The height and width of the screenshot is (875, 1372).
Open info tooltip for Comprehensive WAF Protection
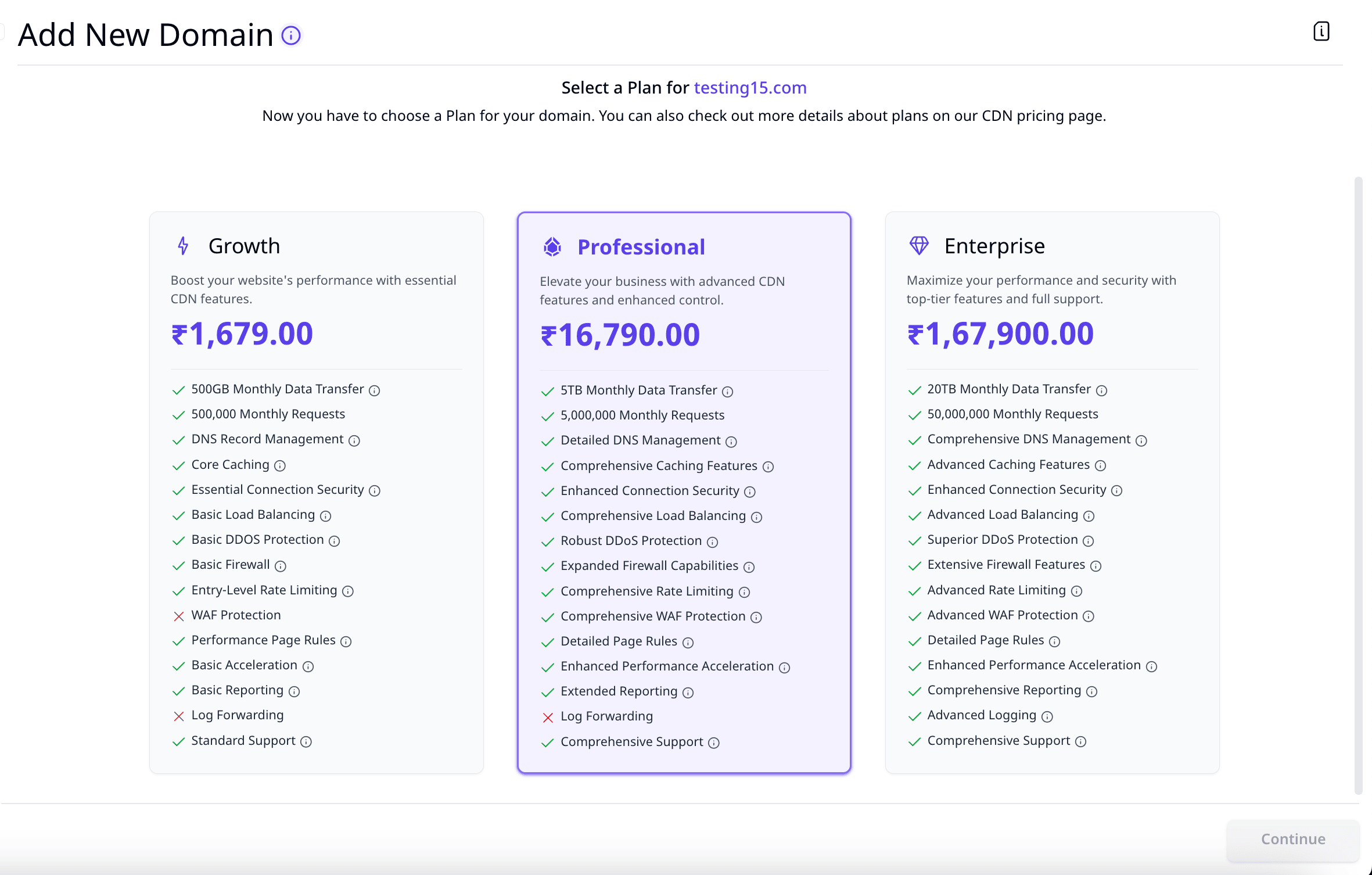coord(757,617)
